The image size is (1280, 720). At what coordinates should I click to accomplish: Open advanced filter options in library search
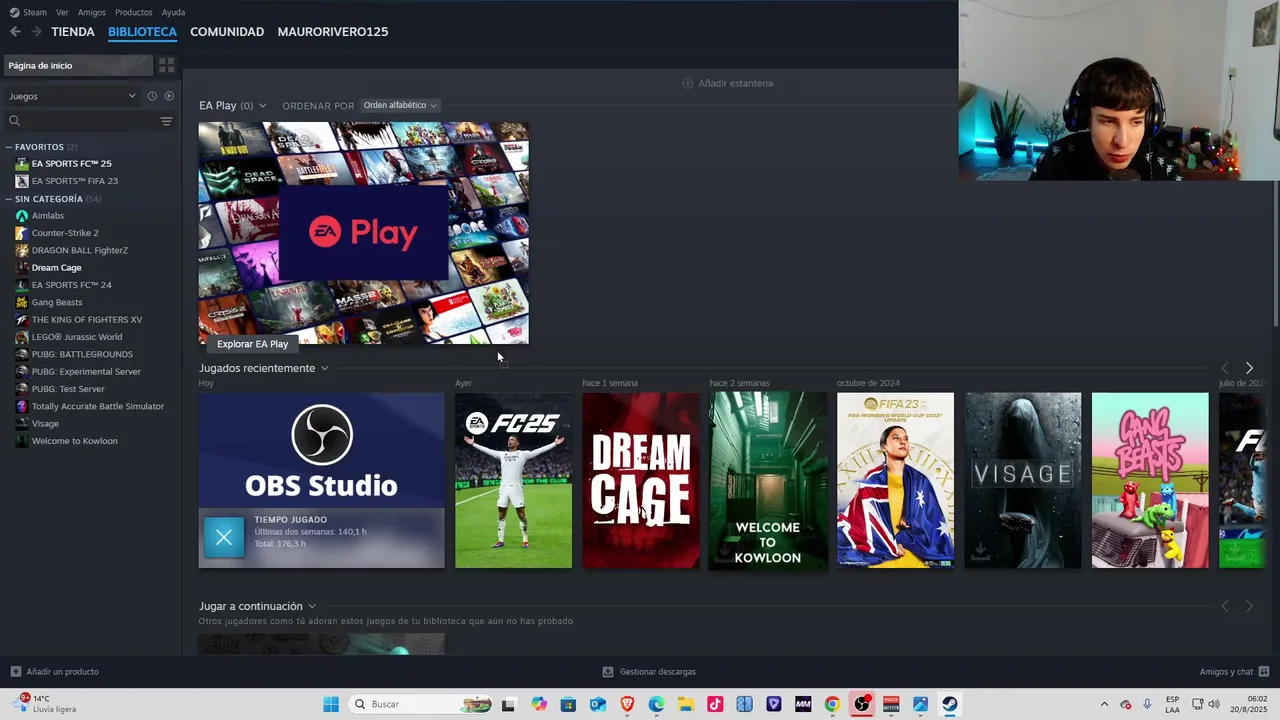coord(166,121)
